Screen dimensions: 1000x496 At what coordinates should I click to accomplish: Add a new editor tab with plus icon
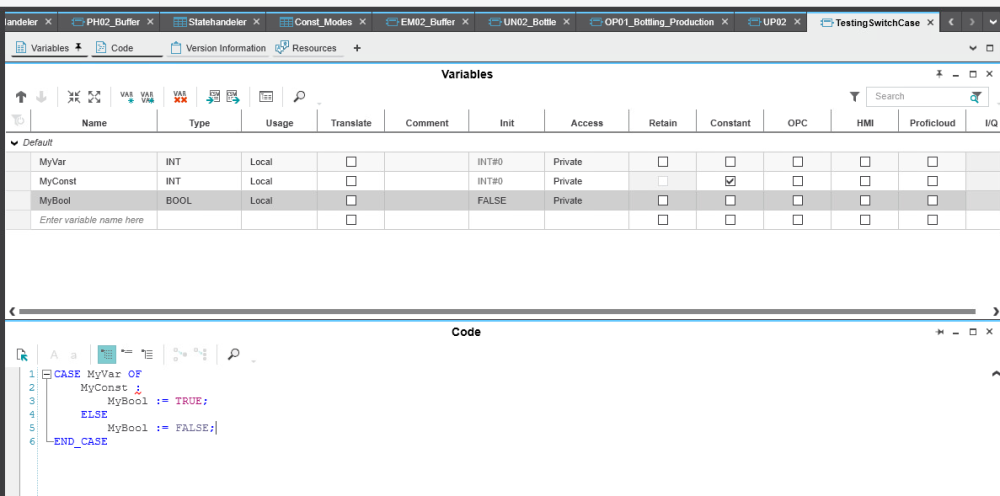coord(357,48)
